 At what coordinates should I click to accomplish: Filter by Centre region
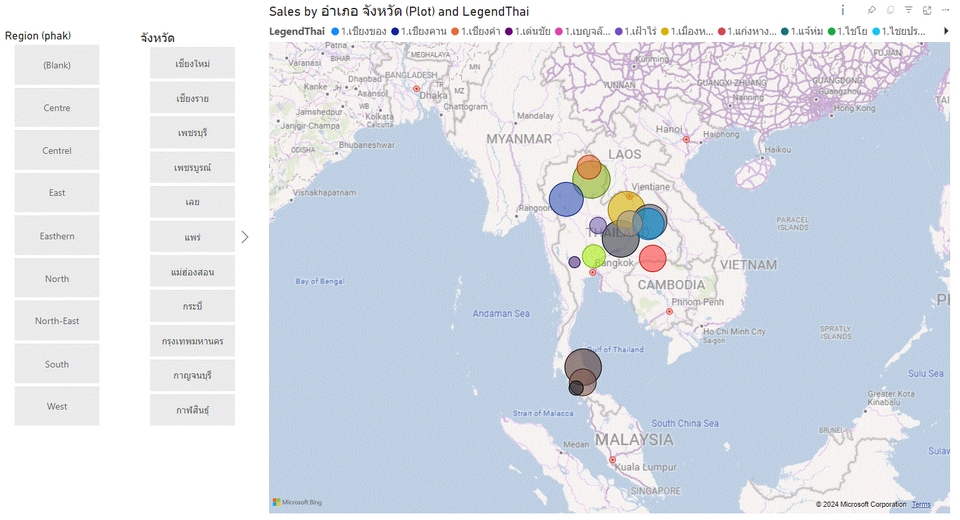point(57,108)
